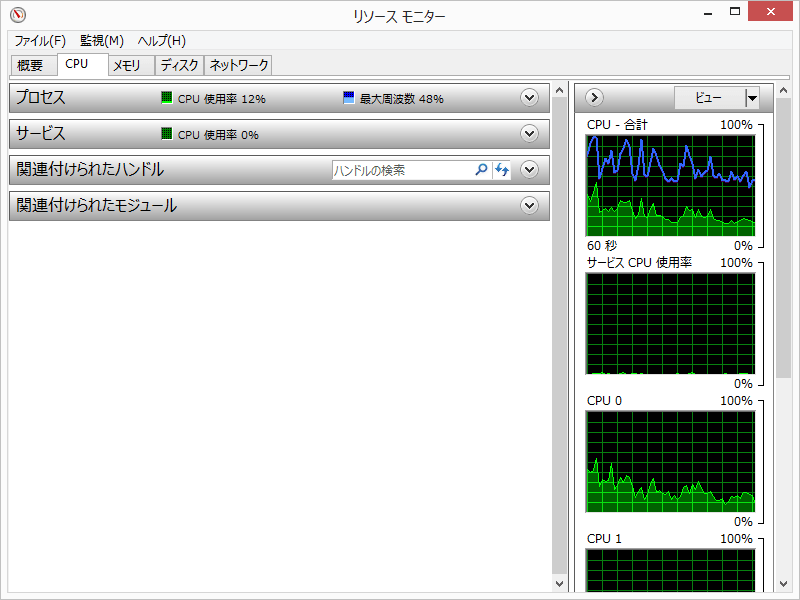
Task: Collapse graph pane with the right-arrow button
Action: click(594, 97)
